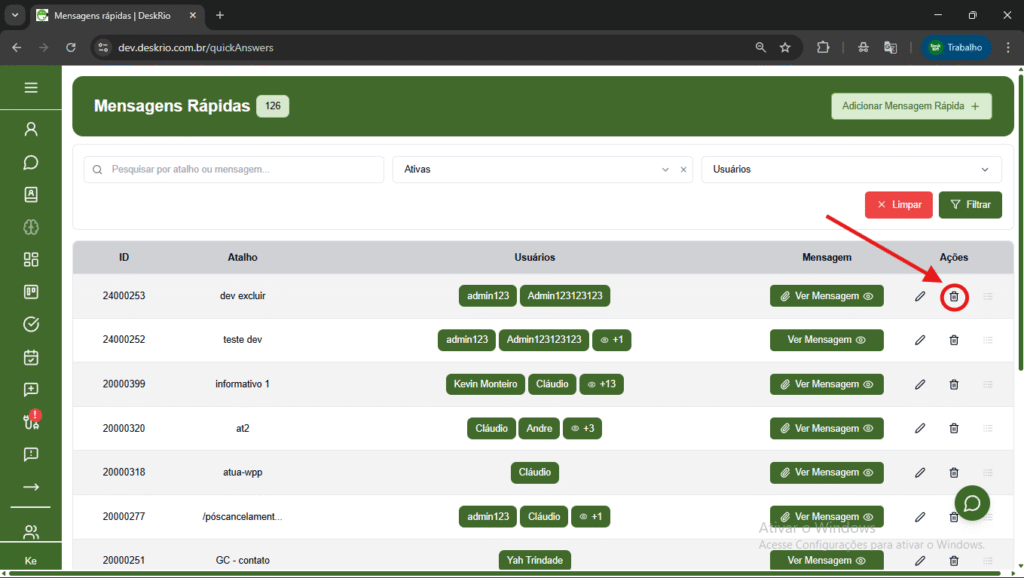Click the hamburger menu icon in sidebar
1024x578 pixels.
coord(31,88)
